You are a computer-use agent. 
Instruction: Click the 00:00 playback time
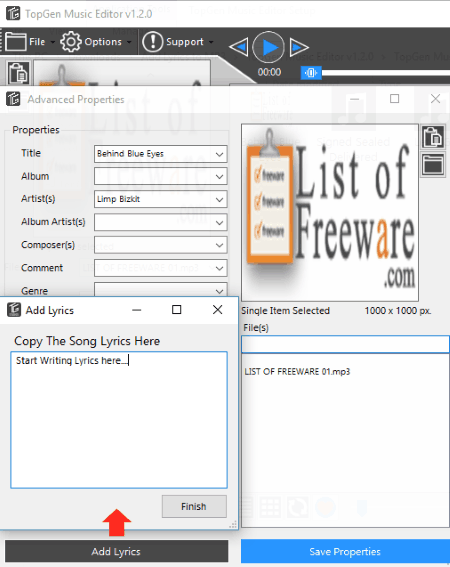click(x=269, y=72)
